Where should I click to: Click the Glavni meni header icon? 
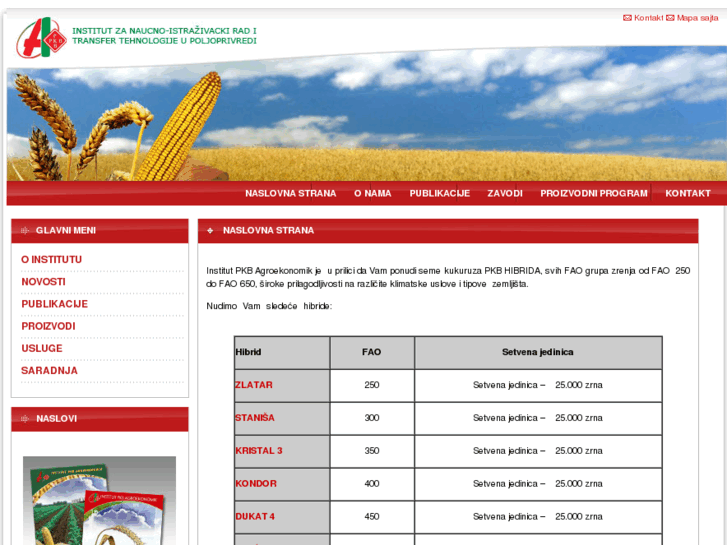(25, 231)
